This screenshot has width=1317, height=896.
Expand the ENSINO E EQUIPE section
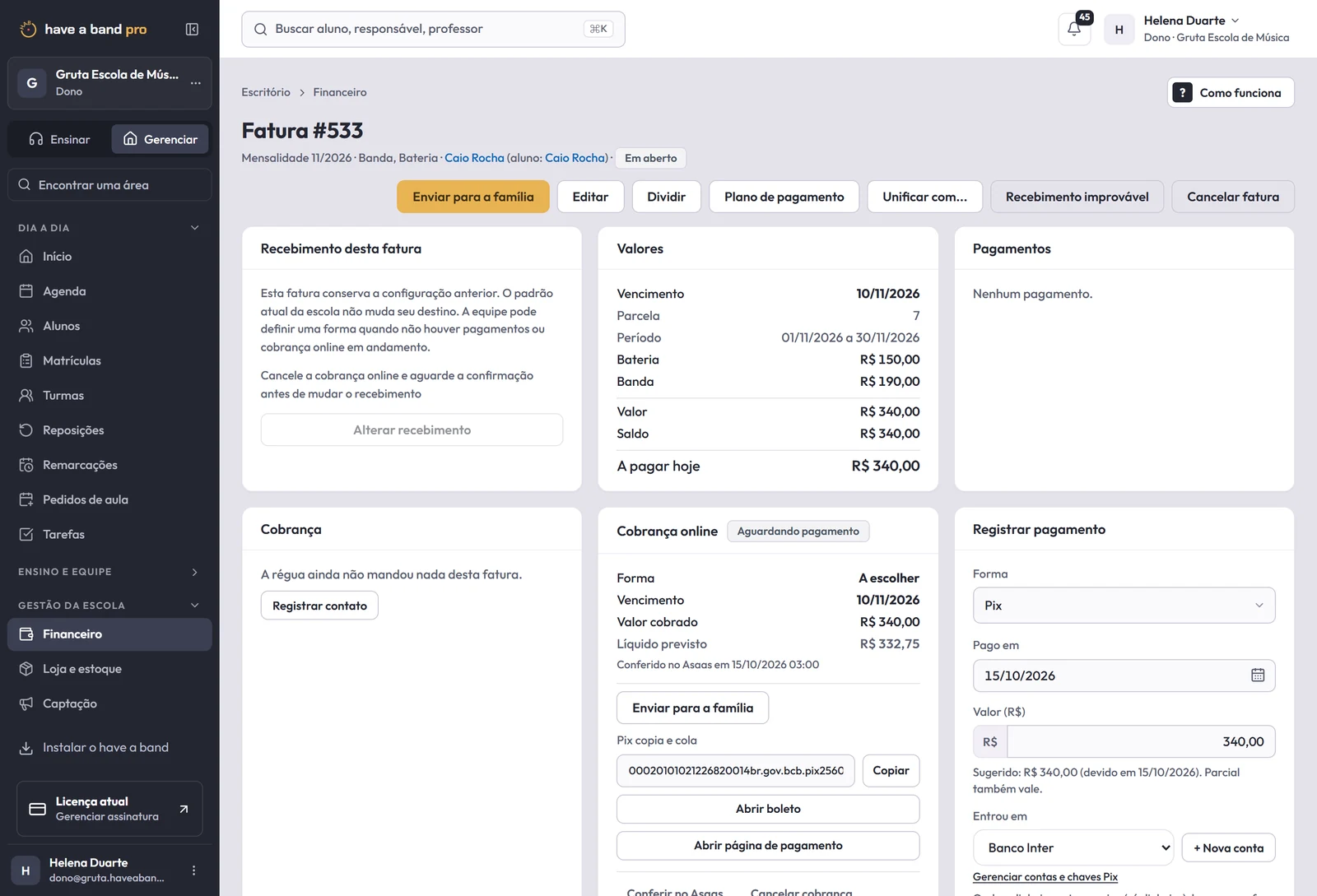(109, 572)
